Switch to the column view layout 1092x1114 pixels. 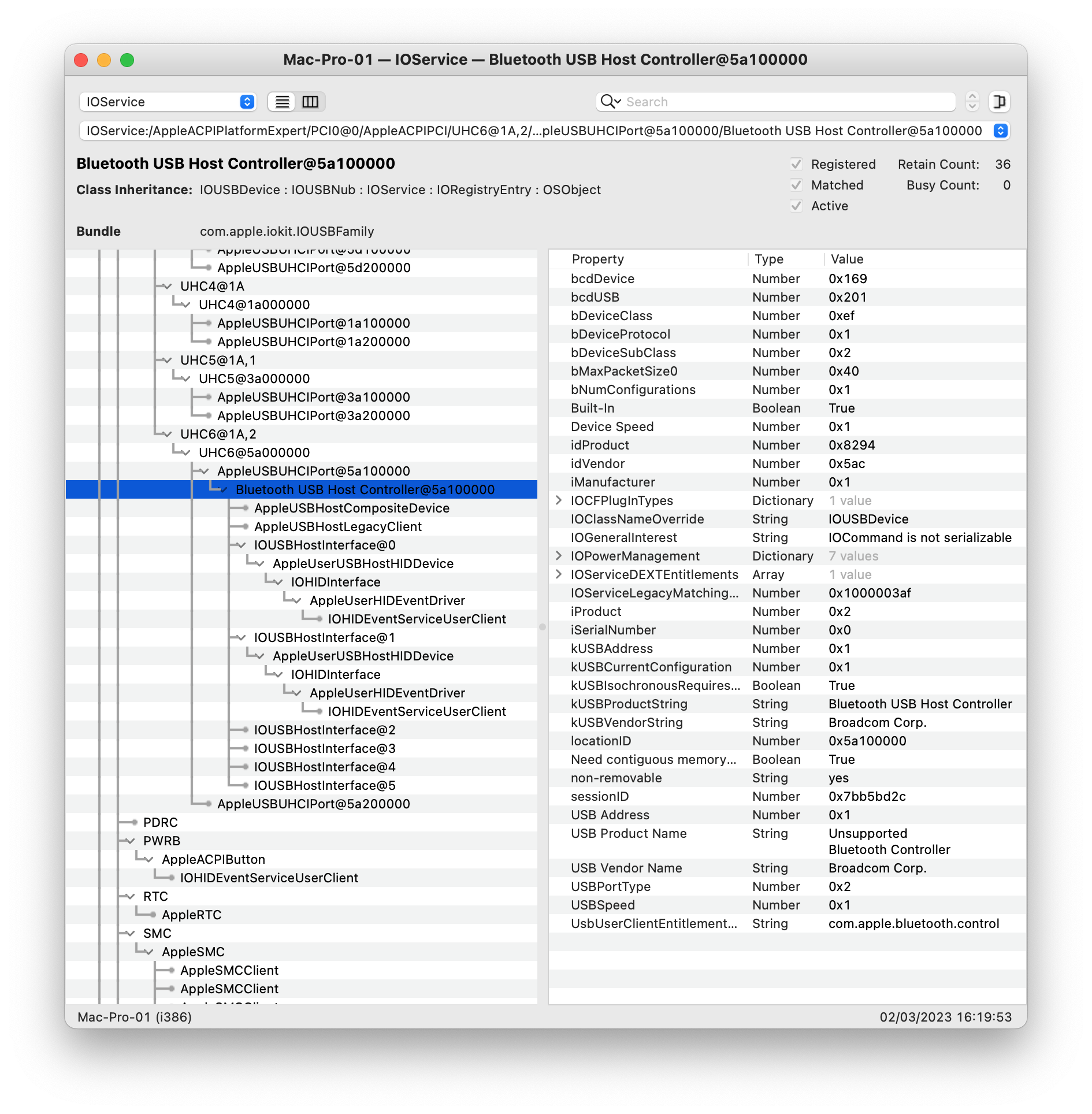click(x=310, y=102)
